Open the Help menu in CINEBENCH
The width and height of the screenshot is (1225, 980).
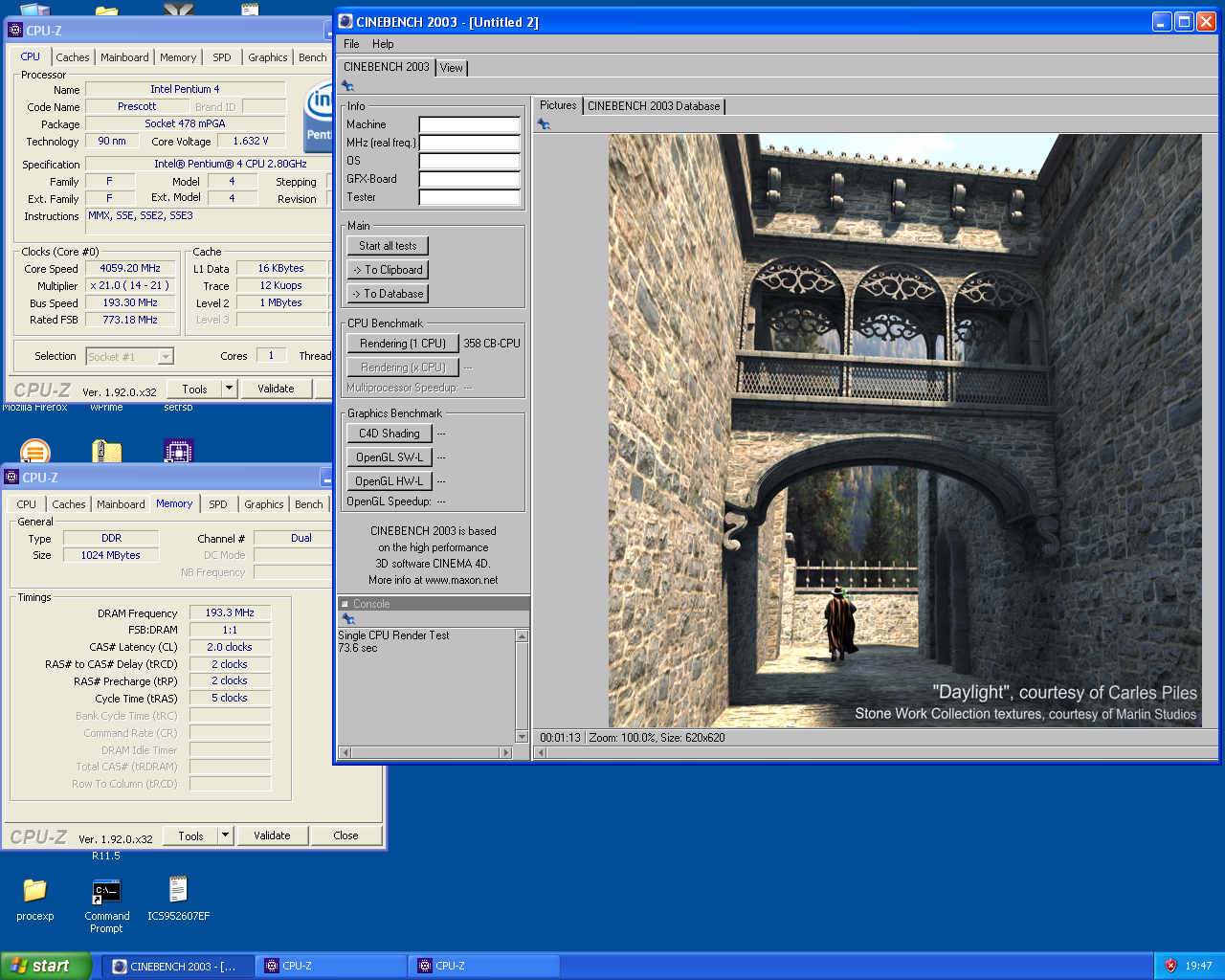coord(383,44)
